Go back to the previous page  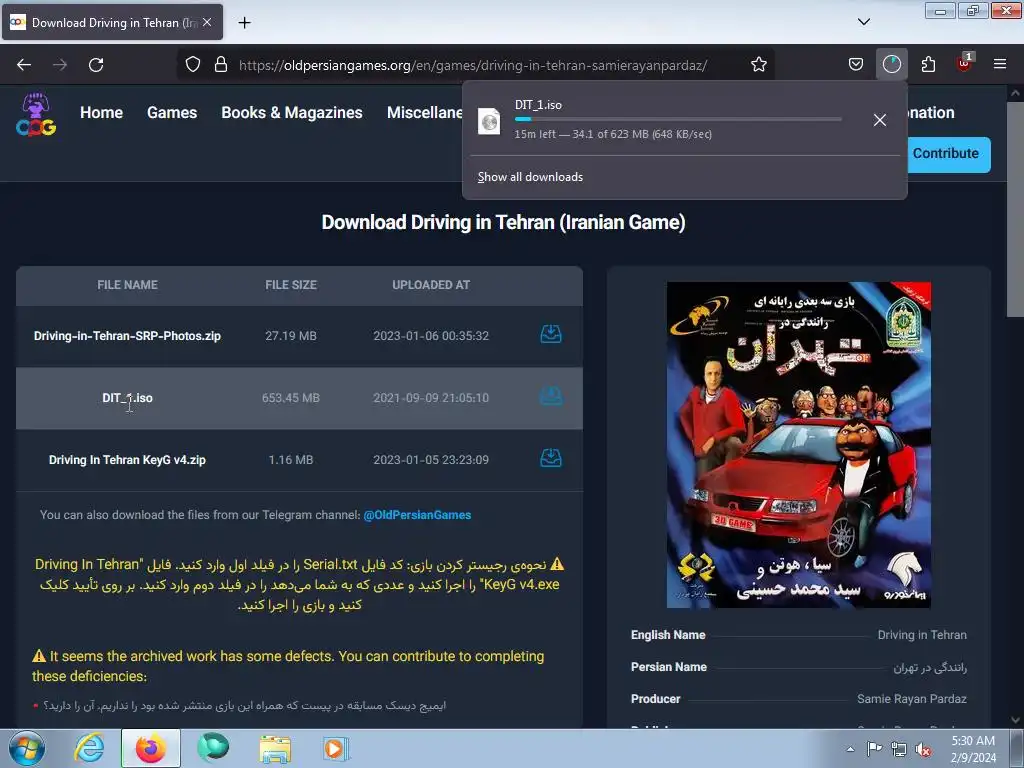click(24, 65)
